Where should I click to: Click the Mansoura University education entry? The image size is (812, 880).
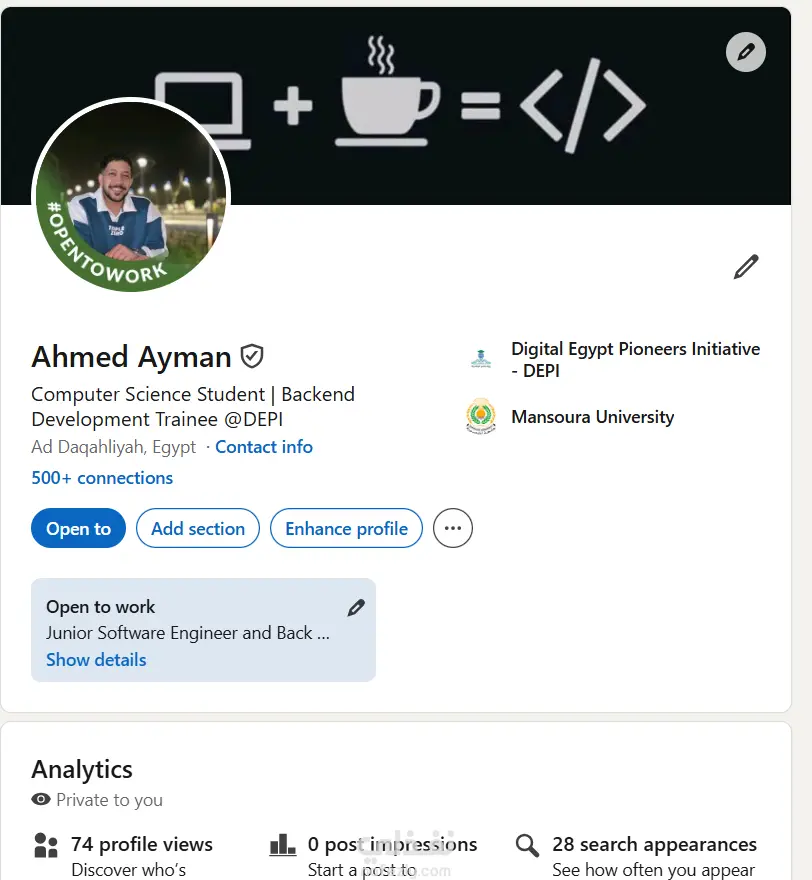point(592,417)
